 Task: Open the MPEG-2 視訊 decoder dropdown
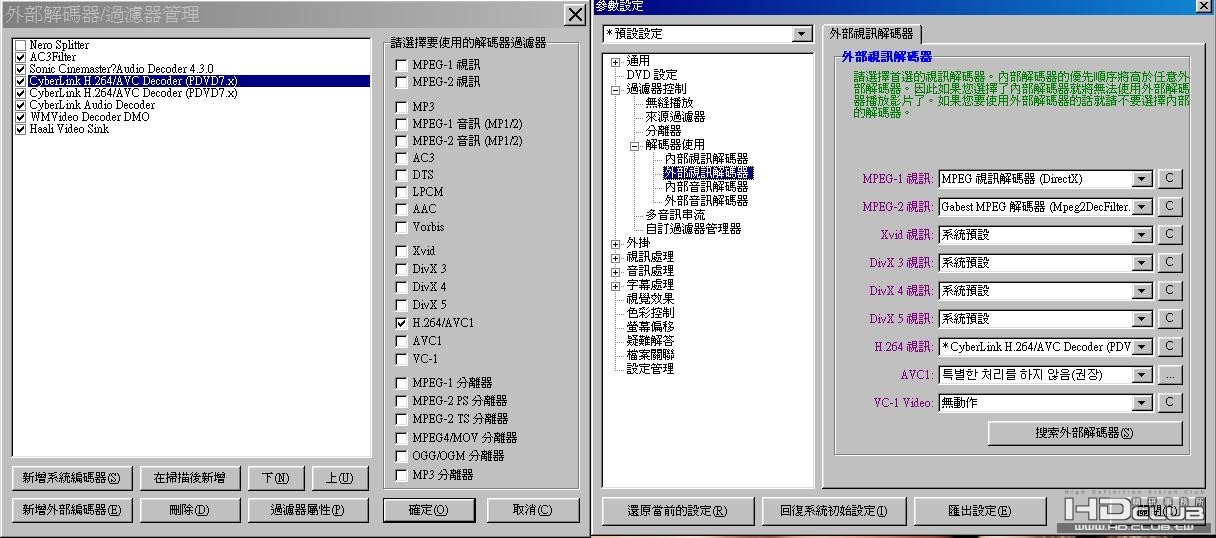coord(1142,207)
